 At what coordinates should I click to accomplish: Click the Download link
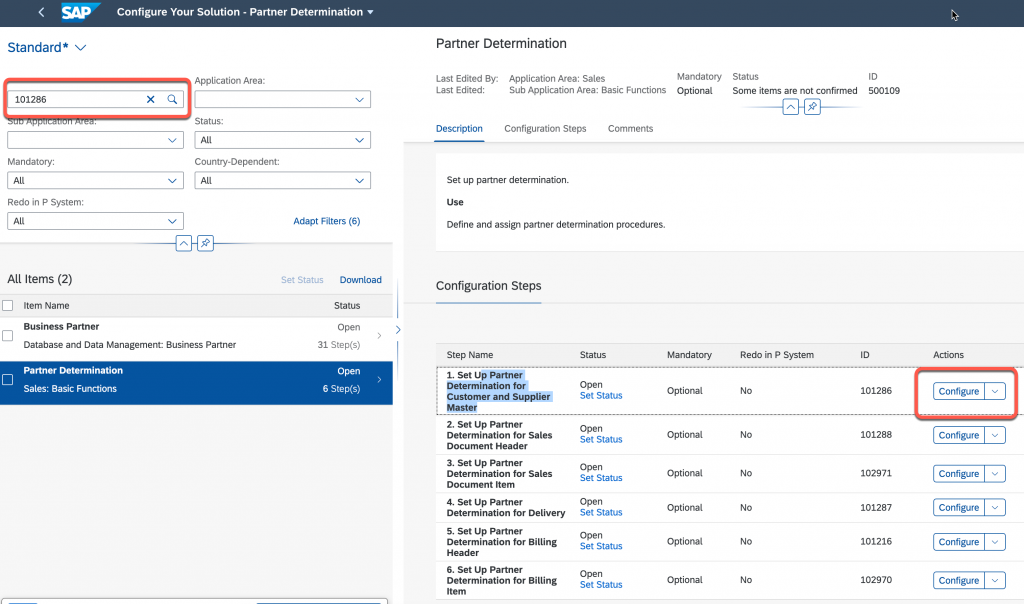coord(360,279)
